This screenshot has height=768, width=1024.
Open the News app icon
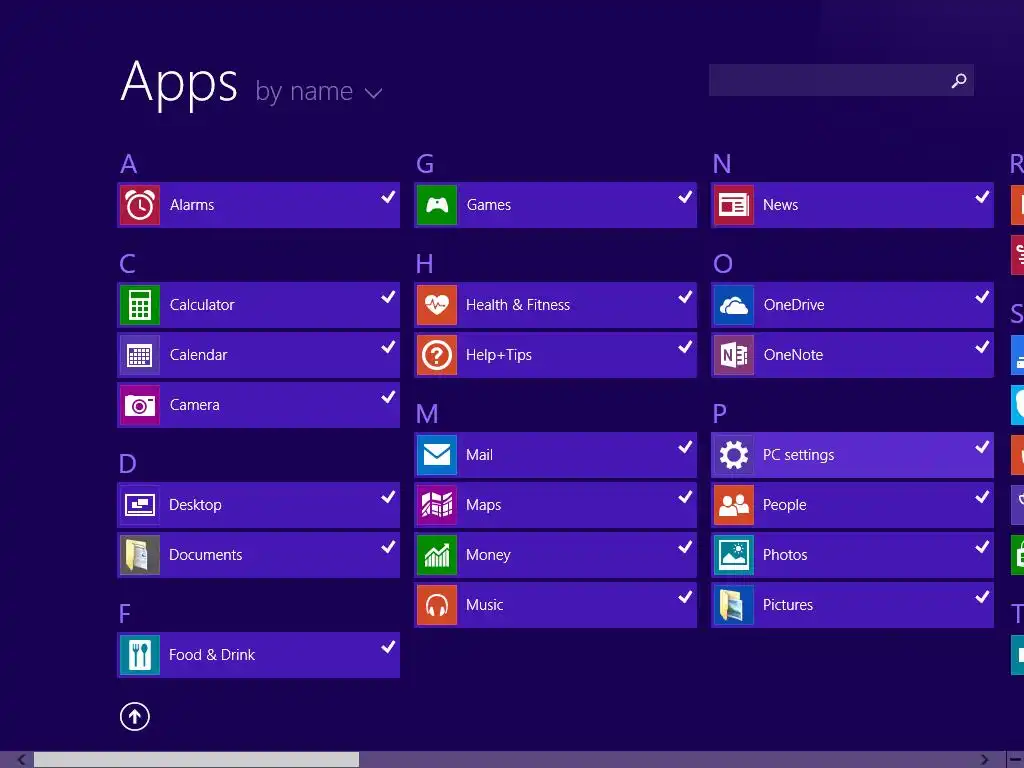[x=734, y=205]
